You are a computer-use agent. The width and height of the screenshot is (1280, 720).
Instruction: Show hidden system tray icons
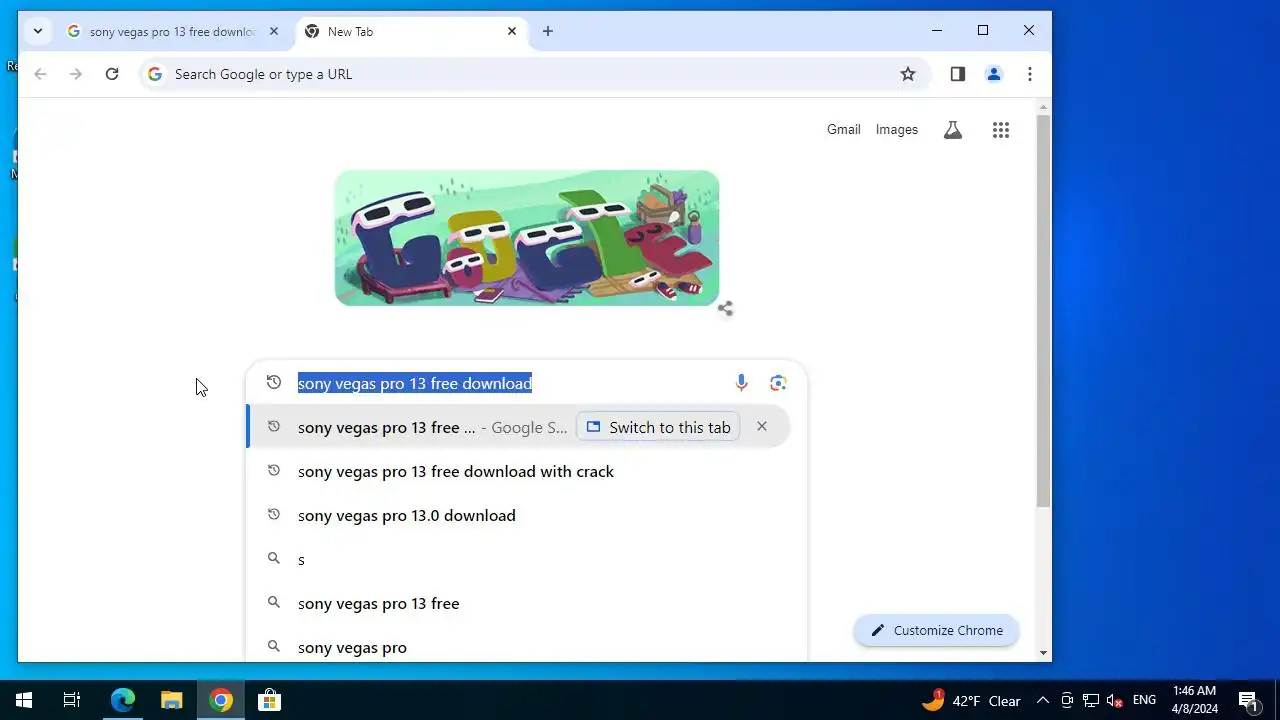pyautogui.click(x=1042, y=700)
